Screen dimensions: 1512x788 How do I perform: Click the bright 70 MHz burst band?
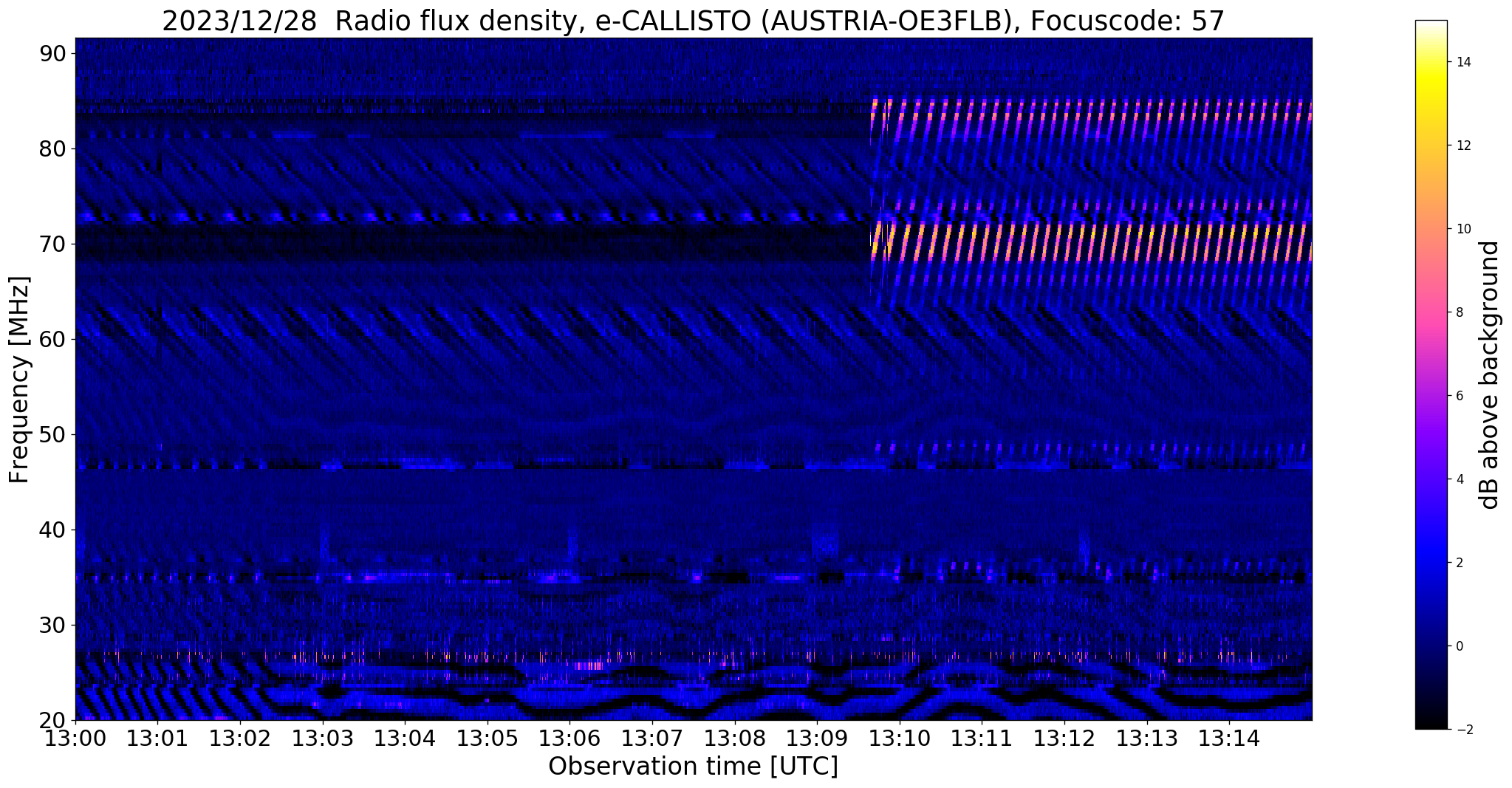point(1092,241)
